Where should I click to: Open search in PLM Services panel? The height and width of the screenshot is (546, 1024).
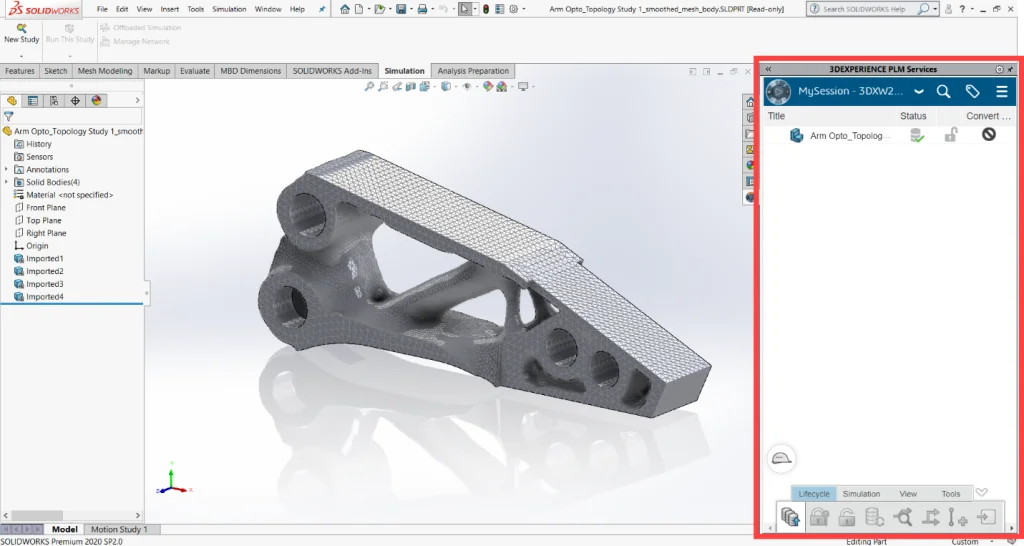pyautogui.click(x=943, y=92)
